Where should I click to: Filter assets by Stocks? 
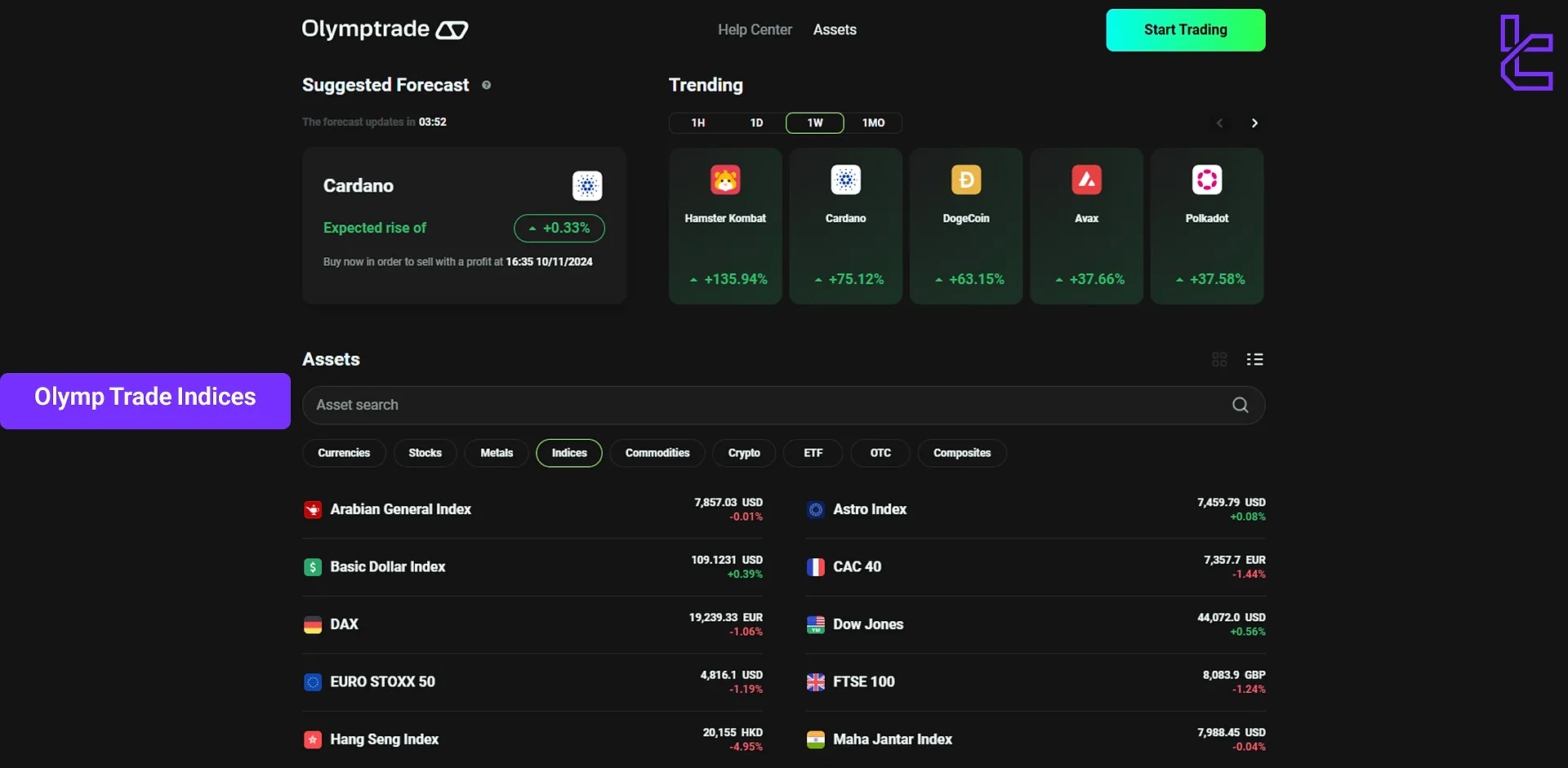tap(425, 453)
